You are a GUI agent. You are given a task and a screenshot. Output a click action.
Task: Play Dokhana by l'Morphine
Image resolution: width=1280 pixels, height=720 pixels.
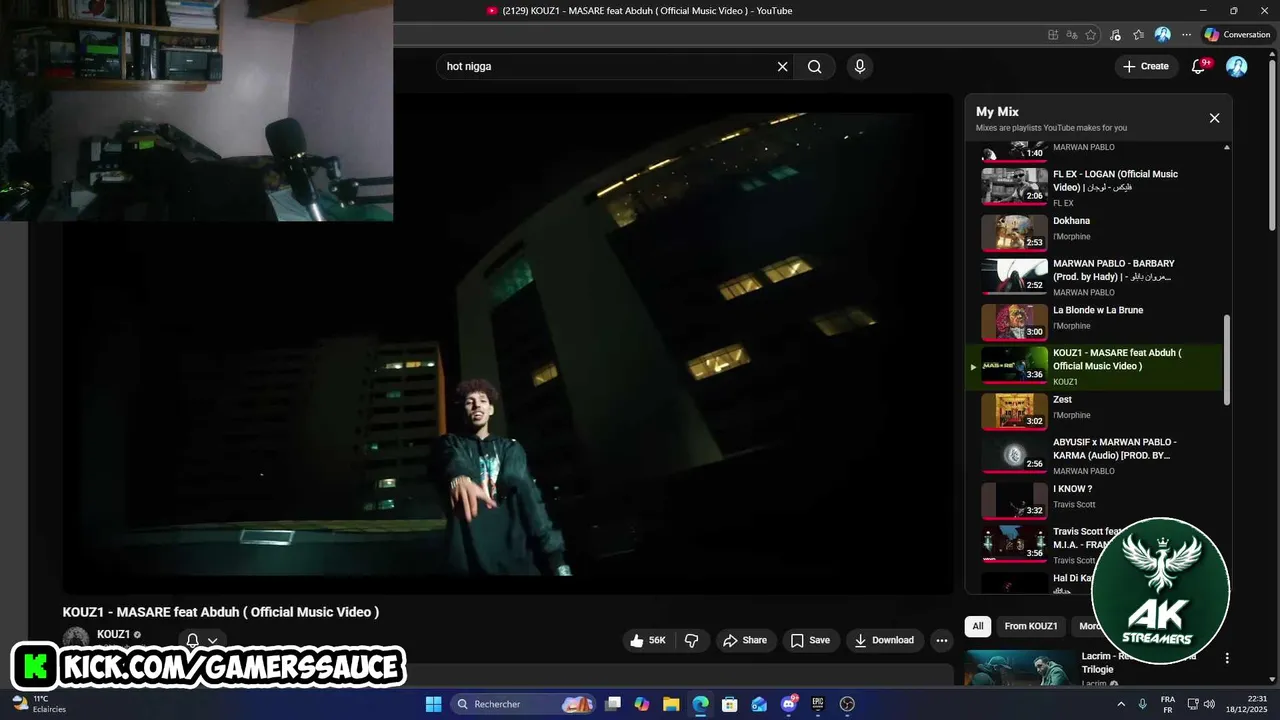(x=1096, y=233)
